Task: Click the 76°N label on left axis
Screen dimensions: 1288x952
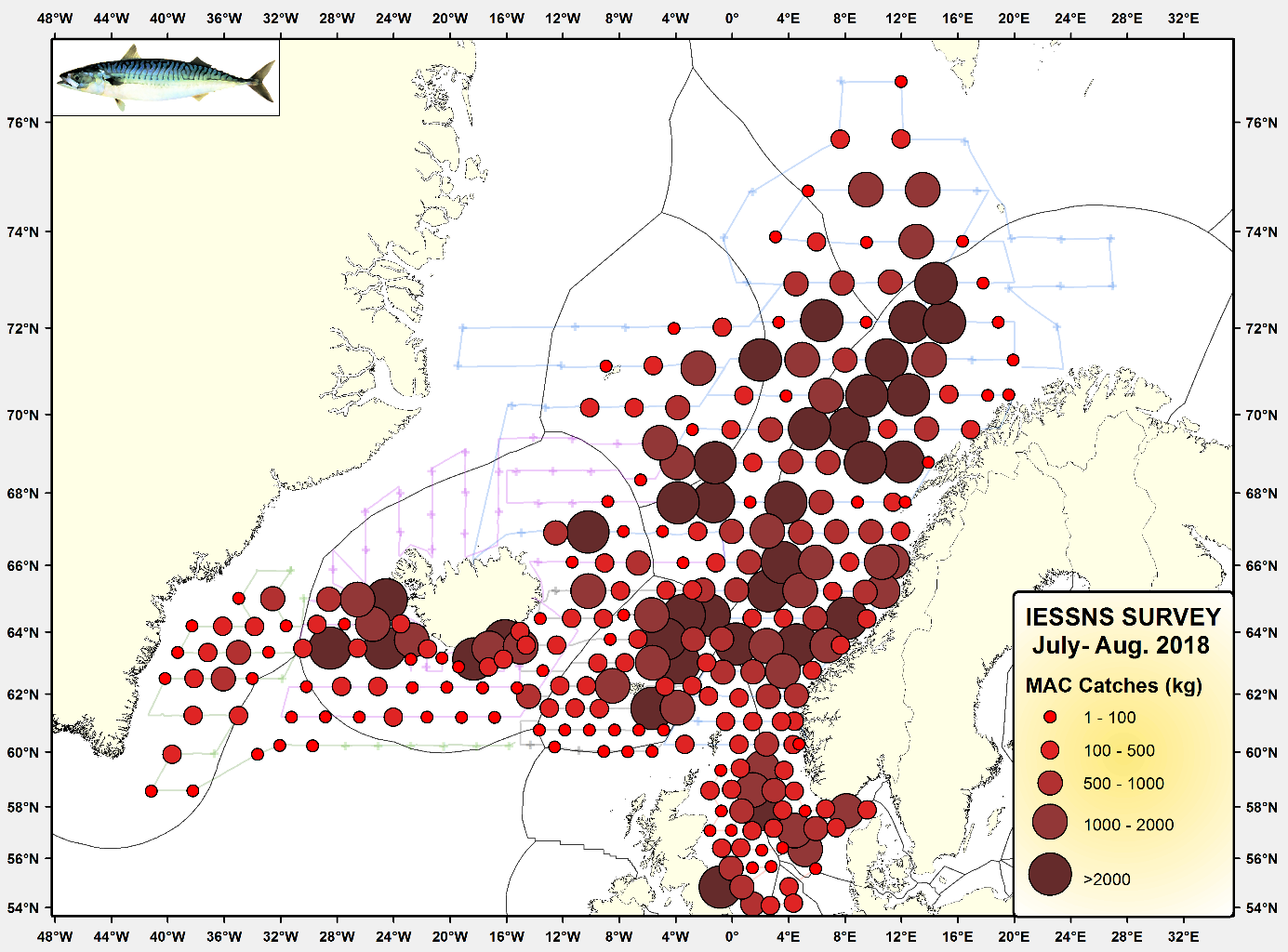Action: (x=23, y=123)
